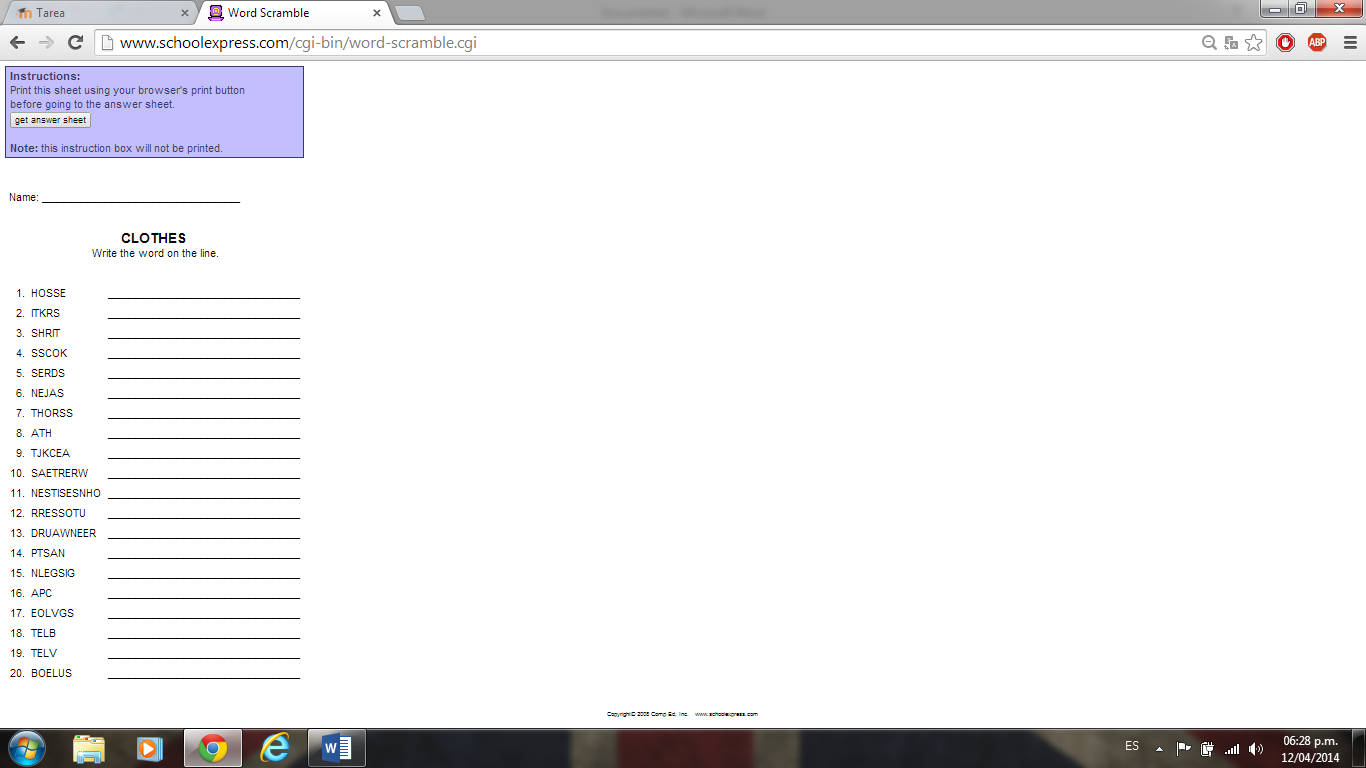This screenshot has height=768, width=1366.
Task: Open the taskbar clock and date
Action: pos(1310,749)
